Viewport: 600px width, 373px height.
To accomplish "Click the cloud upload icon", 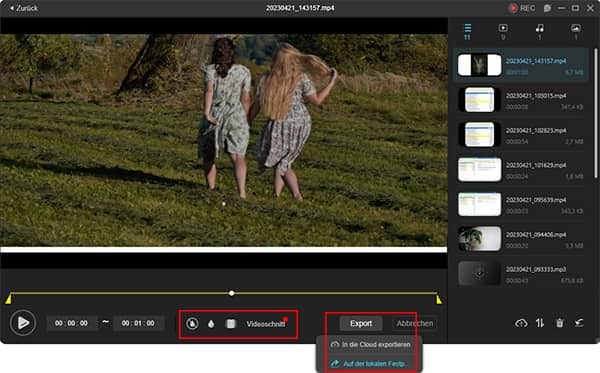I will tap(521, 323).
